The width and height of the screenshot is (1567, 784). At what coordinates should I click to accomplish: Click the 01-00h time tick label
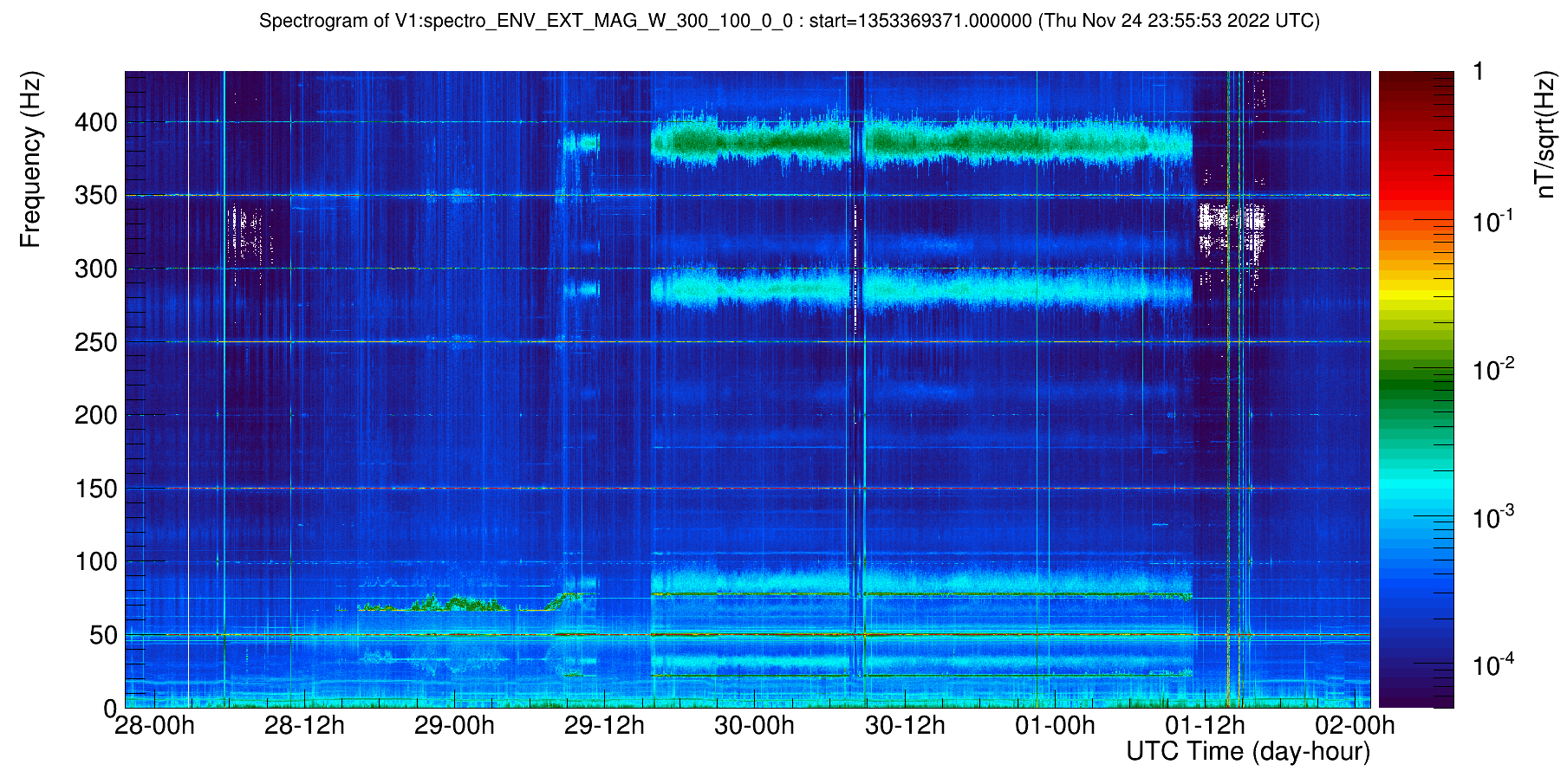(x=1055, y=725)
